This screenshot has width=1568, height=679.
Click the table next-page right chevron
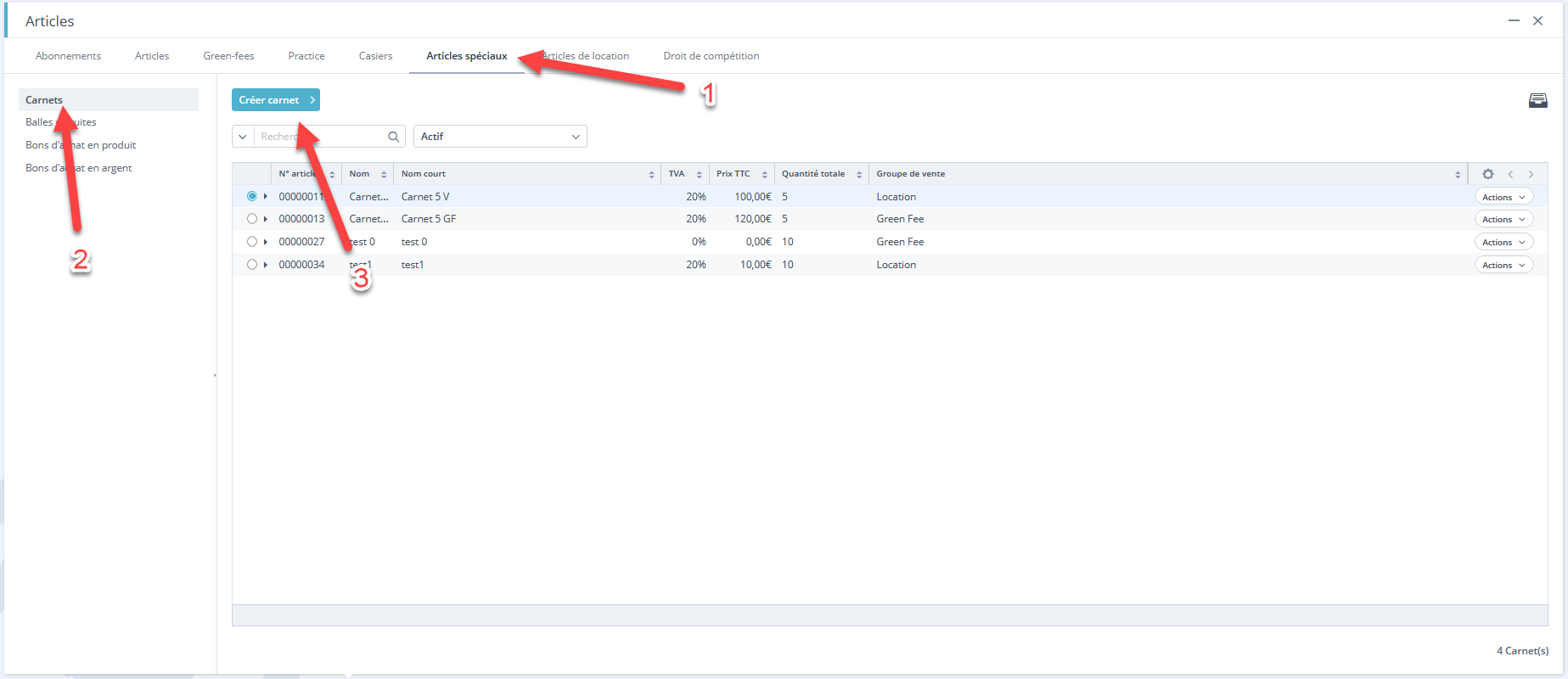1531,174
